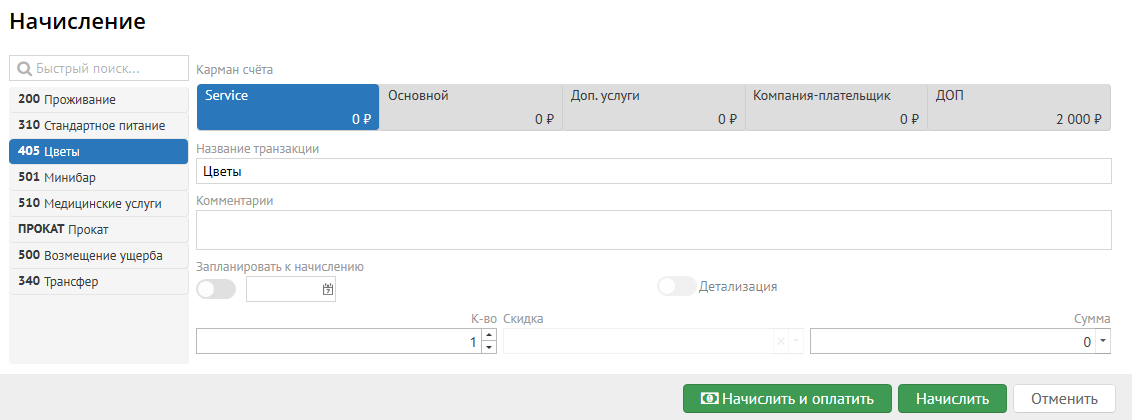The width and height of the screenshot is (1132, 420).
Task: Open the calendar date picker icon
Action: tap(327, 290)
